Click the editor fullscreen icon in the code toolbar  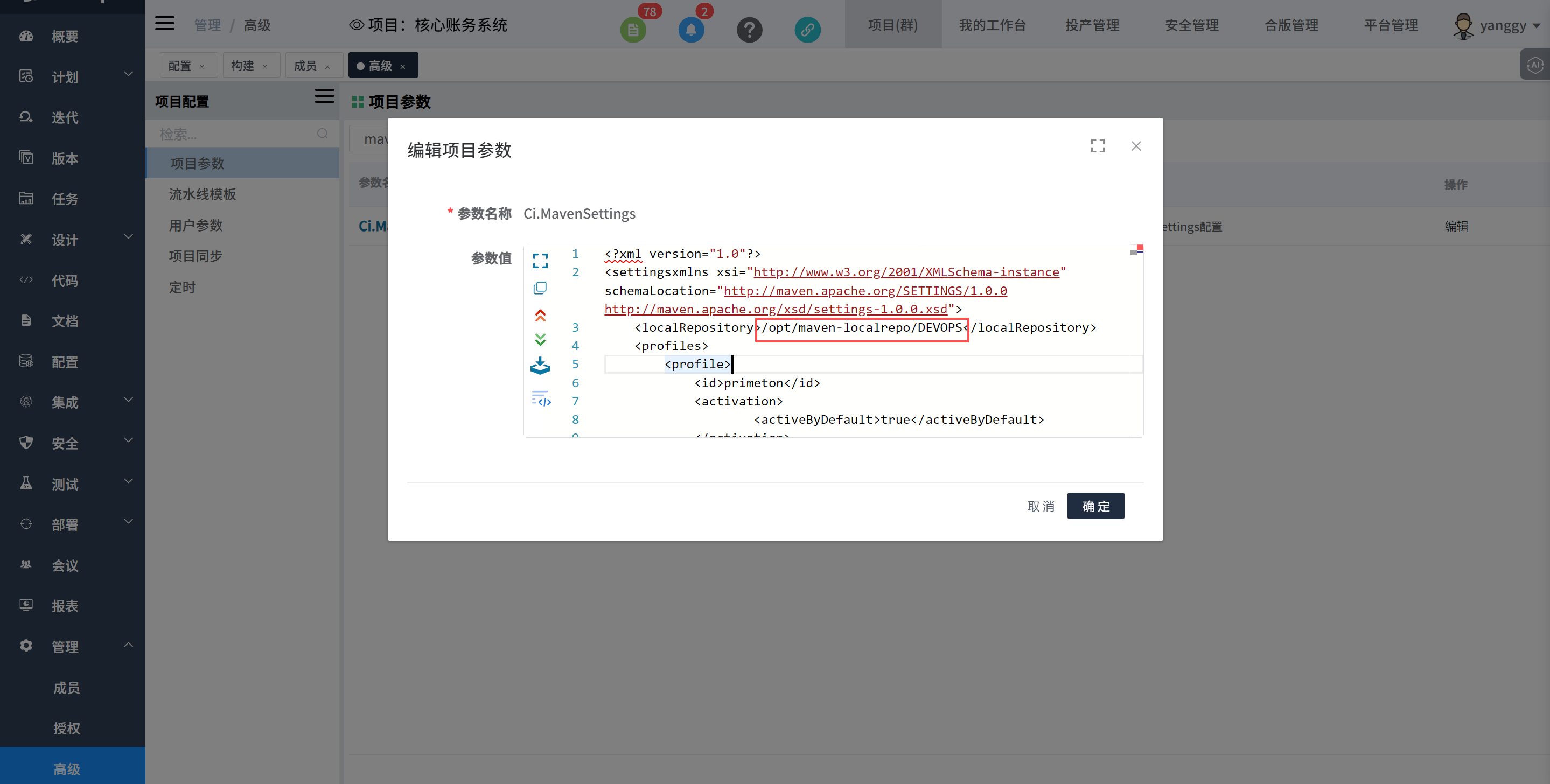pos(540,261)
